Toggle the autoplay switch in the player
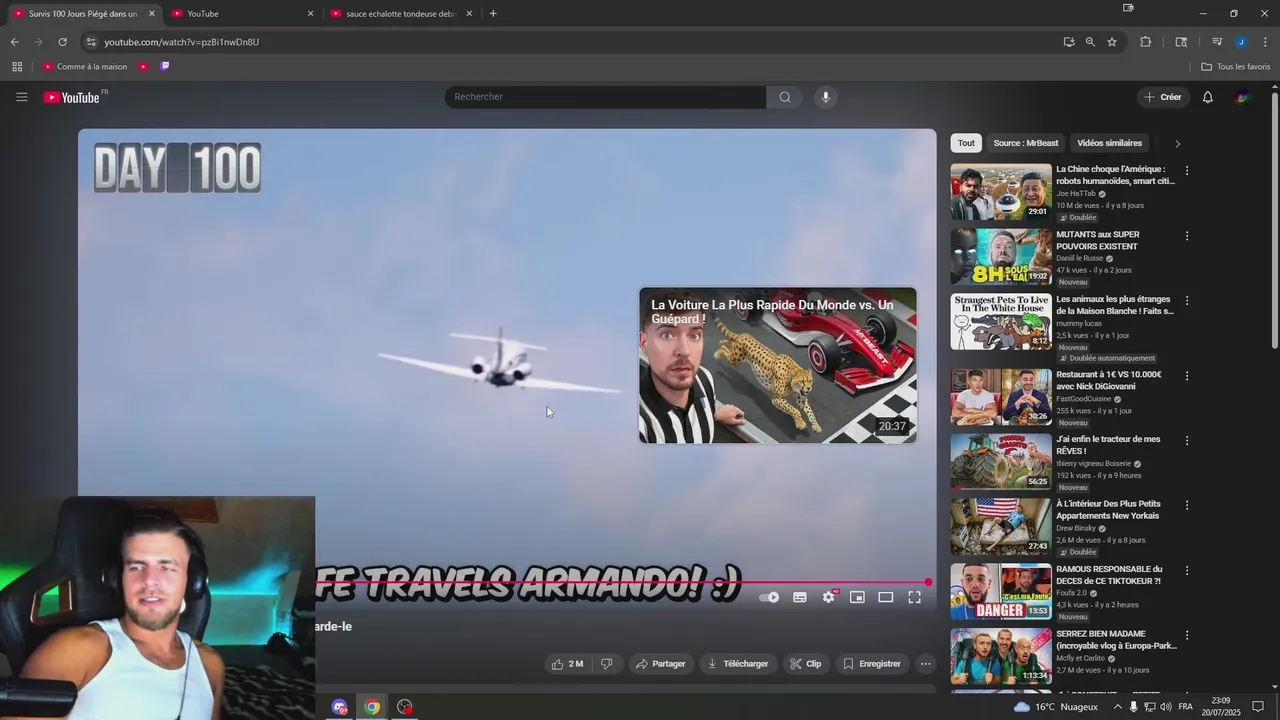1280x720 pixels. point(770,597)
